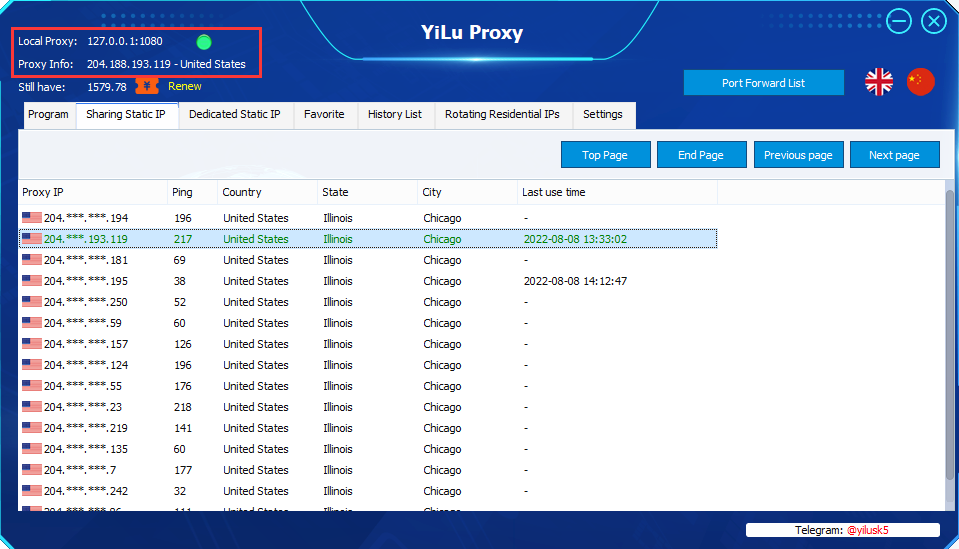Switch language with the China flag icon
Screen dimensions: 959x549
click(920, 82)
